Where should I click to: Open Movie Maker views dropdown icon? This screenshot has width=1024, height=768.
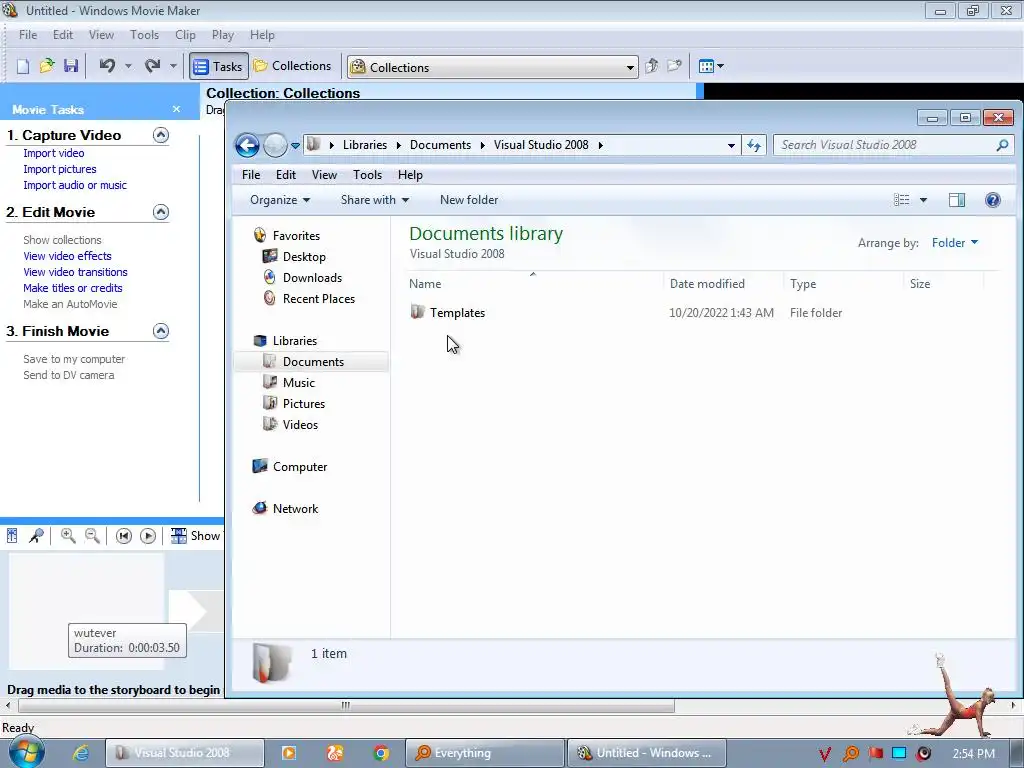(711, 66)
